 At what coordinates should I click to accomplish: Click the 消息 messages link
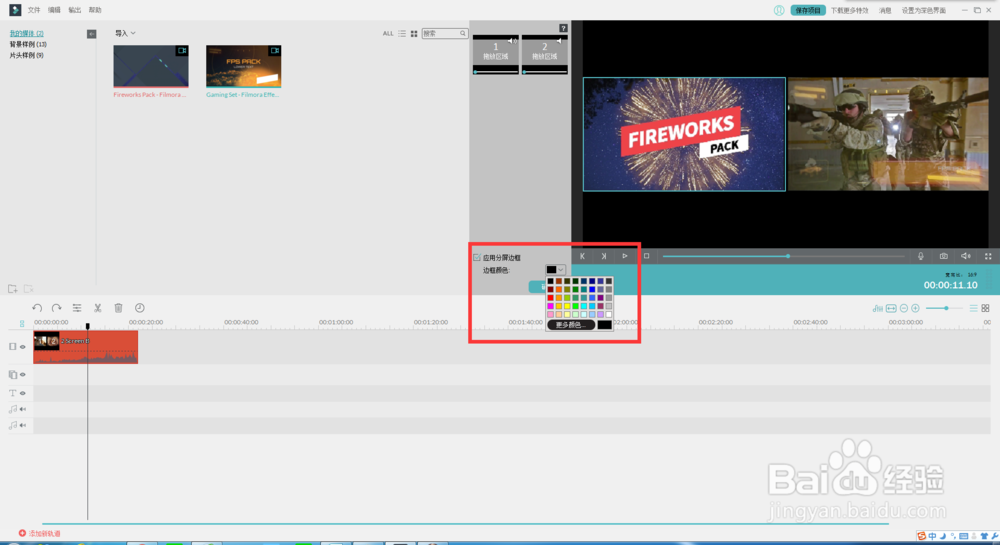[x=885, y=10]
